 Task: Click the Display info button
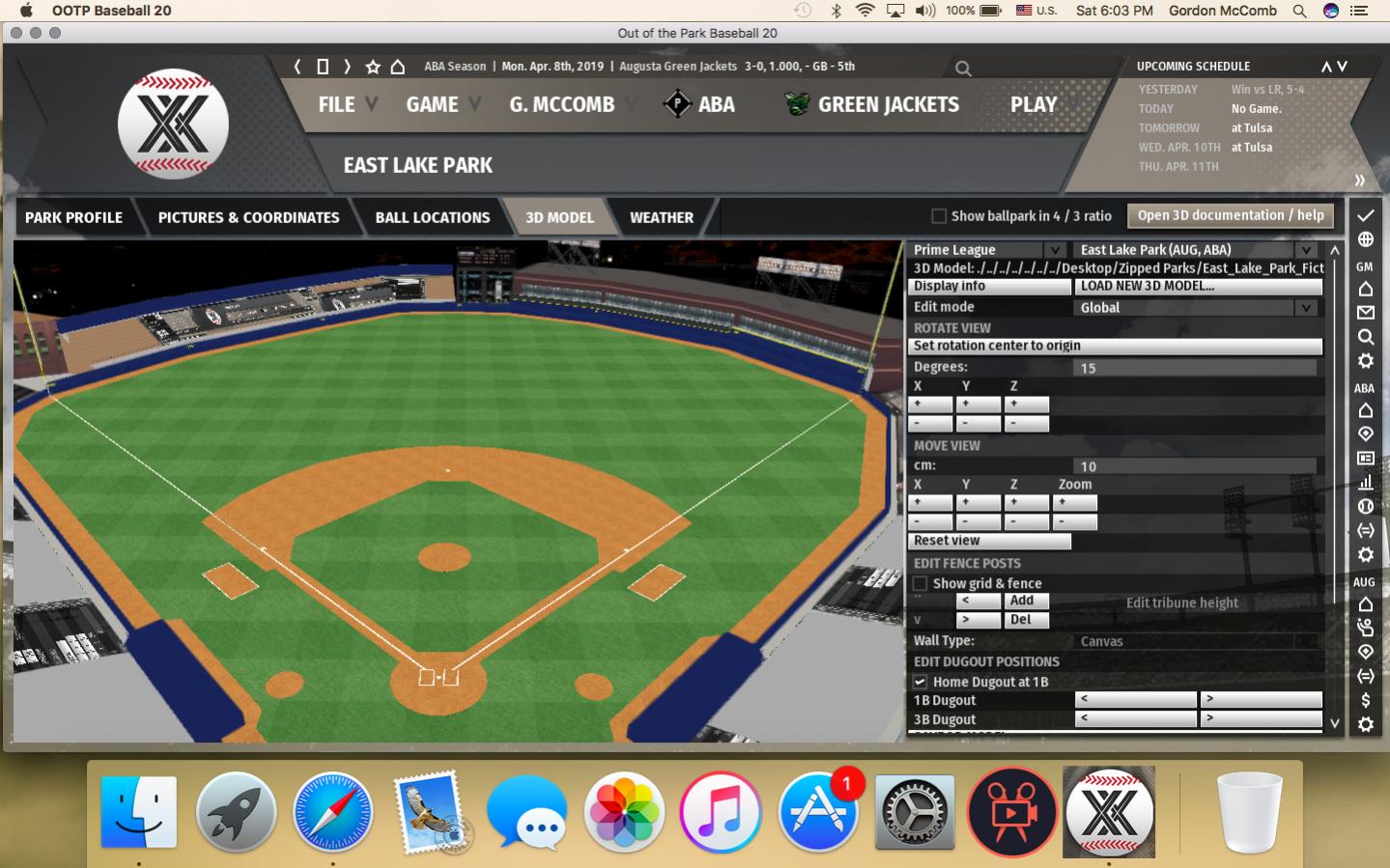989,287
